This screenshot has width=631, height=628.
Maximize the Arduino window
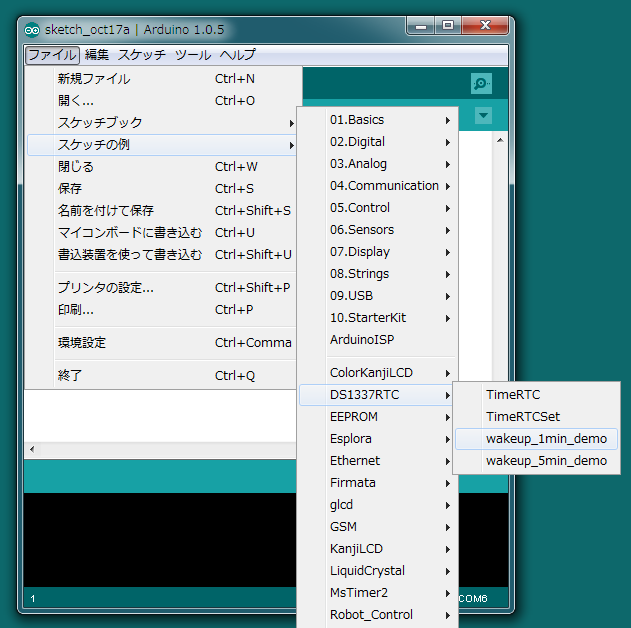point(448,26)
